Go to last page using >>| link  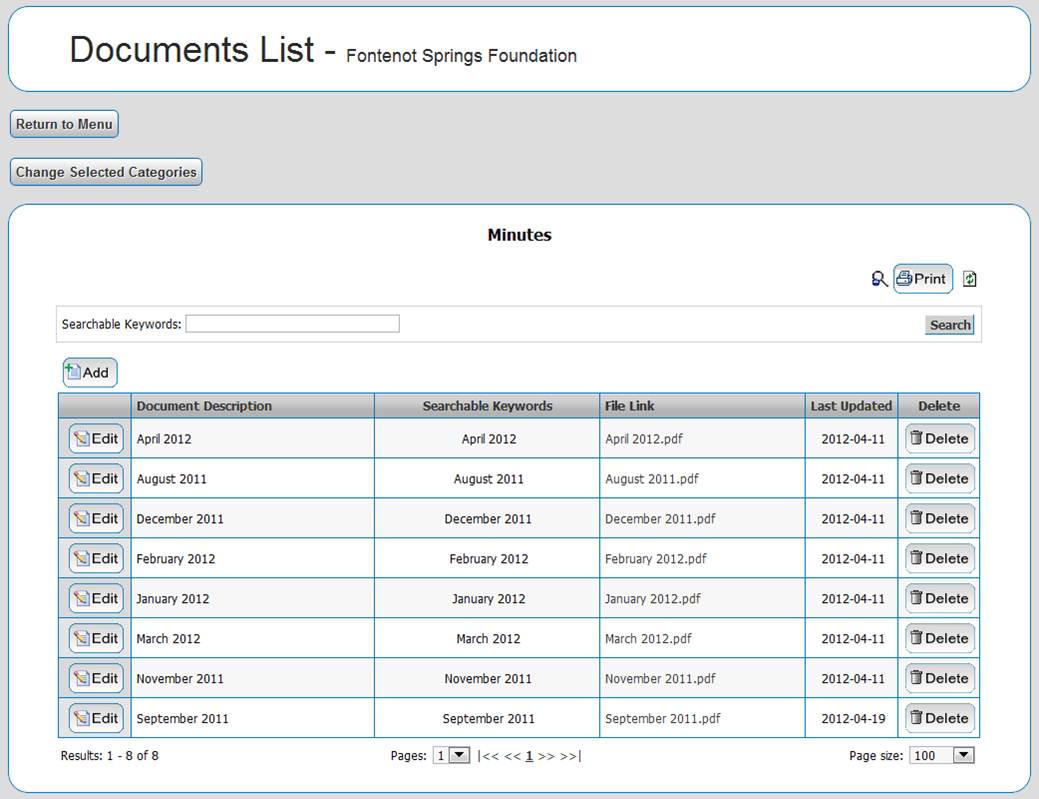click(570, 756)
